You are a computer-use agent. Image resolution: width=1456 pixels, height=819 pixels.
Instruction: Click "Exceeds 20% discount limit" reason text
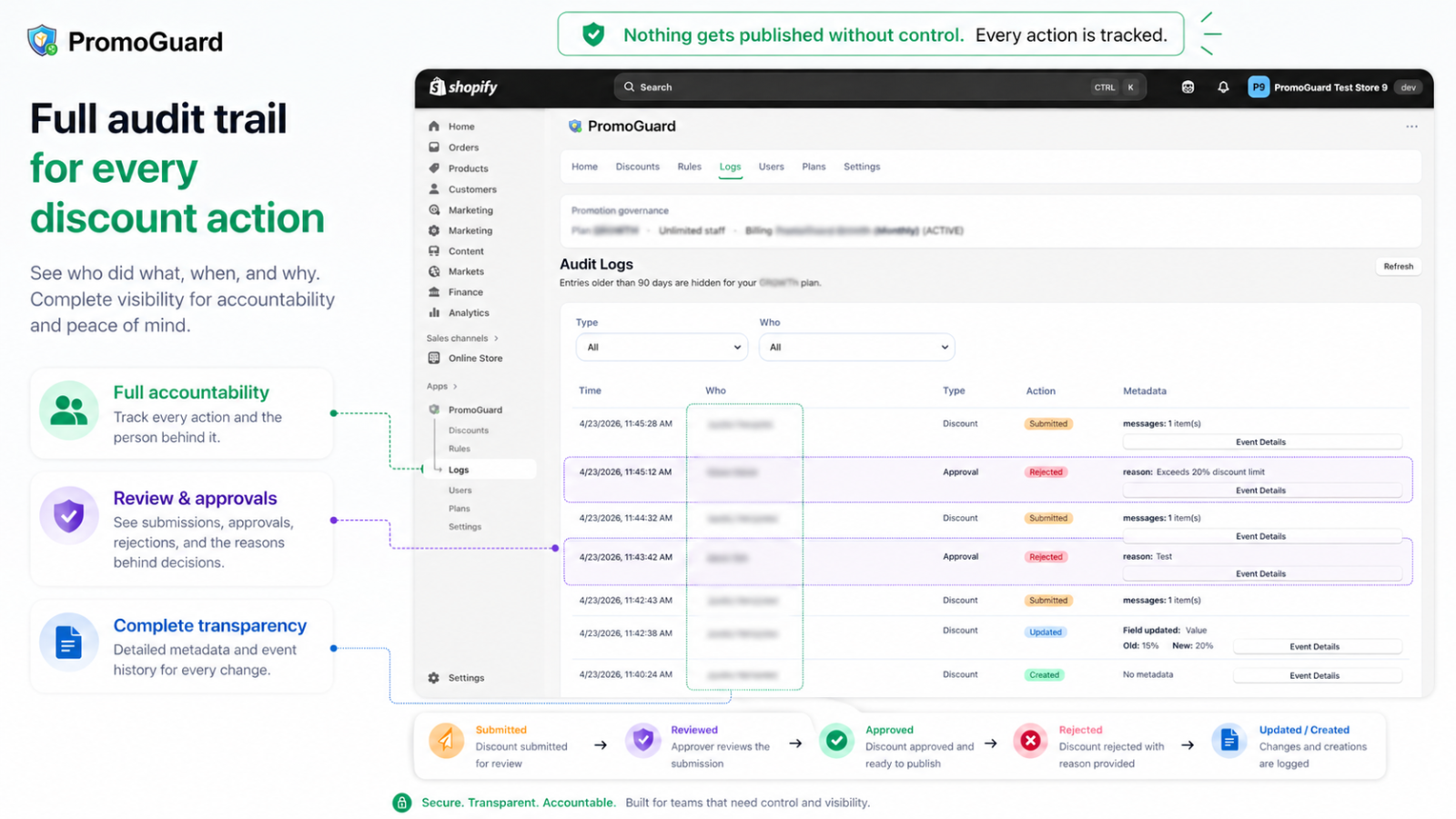coord(1210,472)
